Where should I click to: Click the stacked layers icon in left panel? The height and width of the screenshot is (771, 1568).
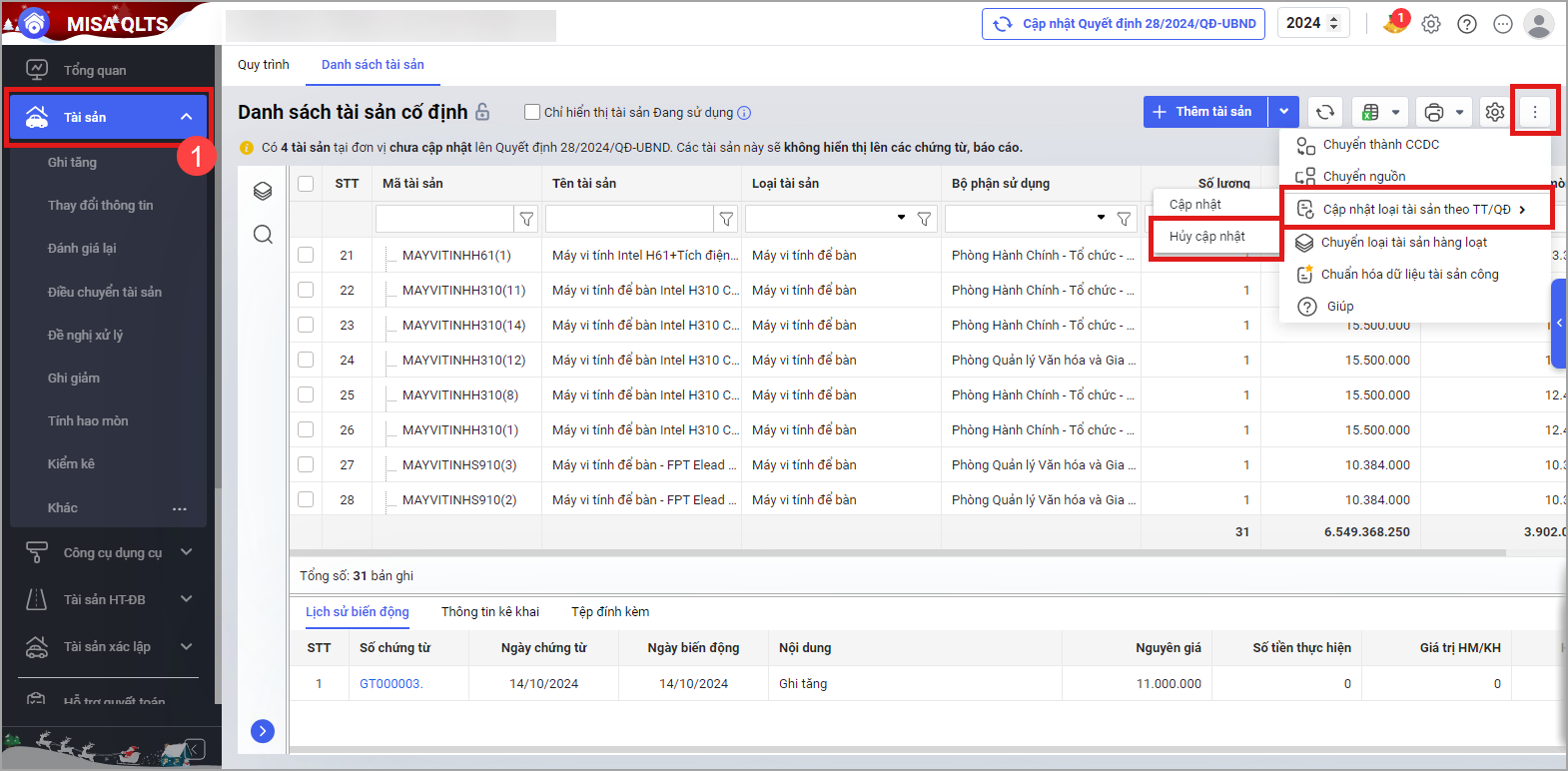click(263, 191)
